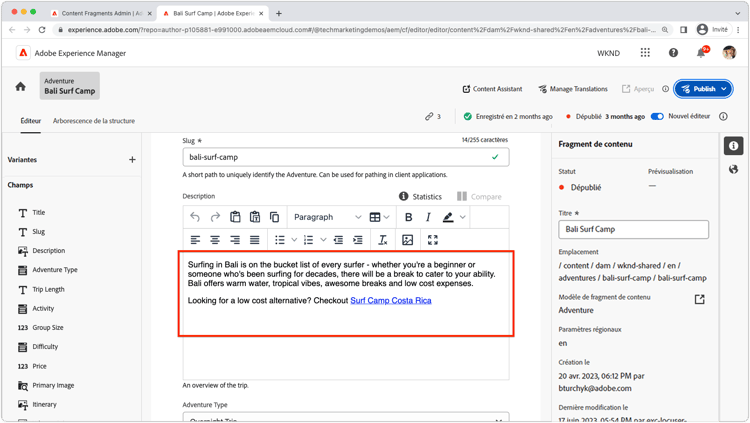Open the Statistics for description
The image size is (750, 423).
tap(420, 197)
